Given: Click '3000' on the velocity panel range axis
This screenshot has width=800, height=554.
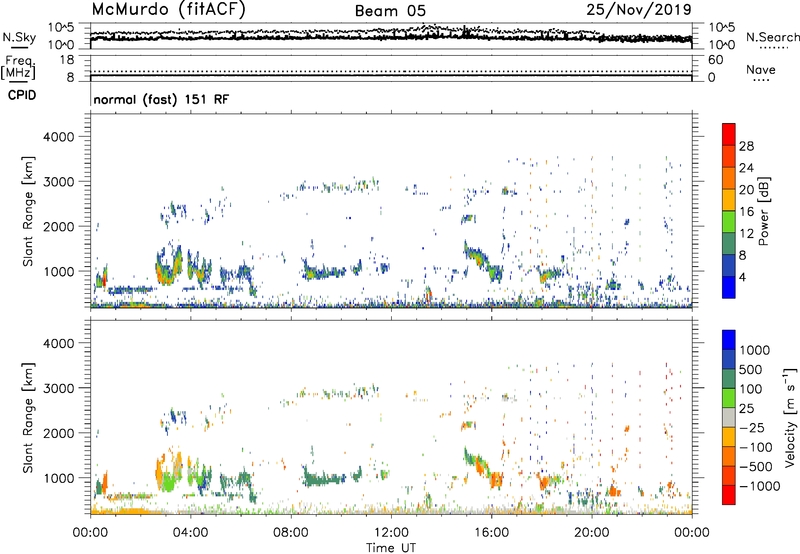Looking at the screenshot, I should [x=58, y=388].
